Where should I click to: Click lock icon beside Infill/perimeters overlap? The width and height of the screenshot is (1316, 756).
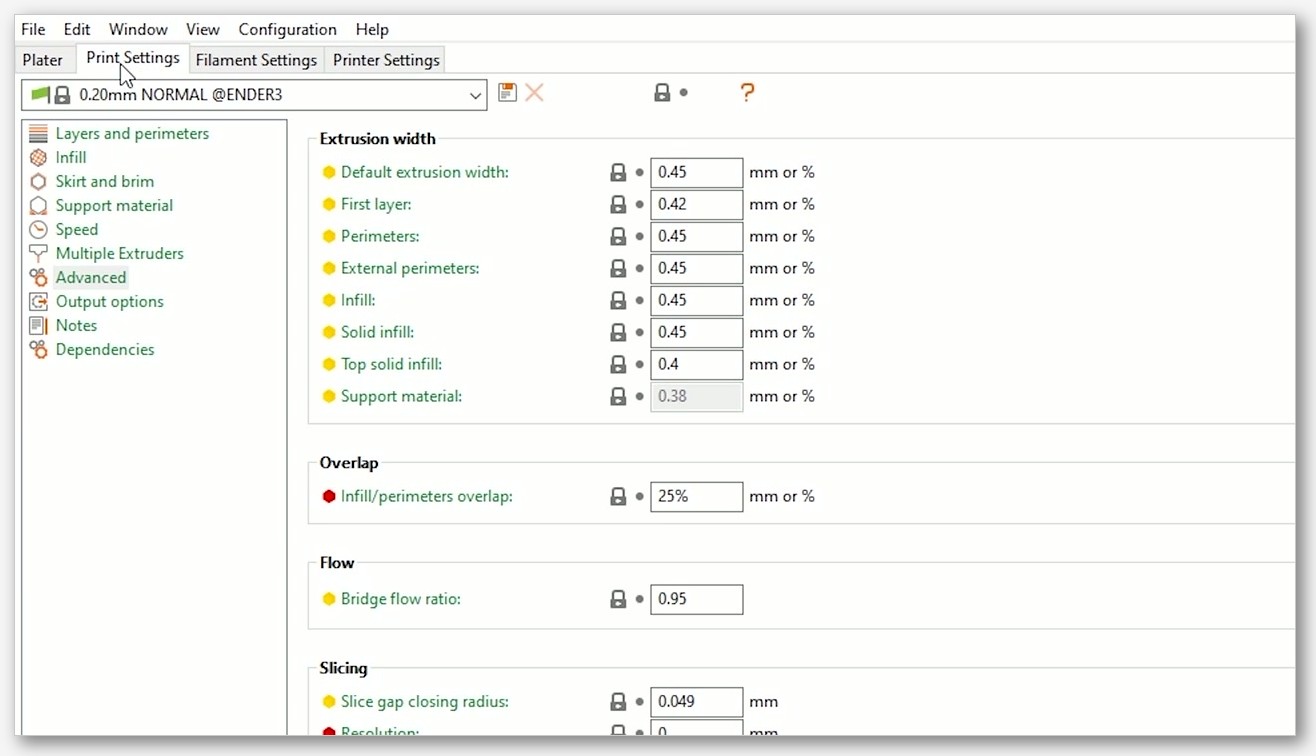(618, 497)
